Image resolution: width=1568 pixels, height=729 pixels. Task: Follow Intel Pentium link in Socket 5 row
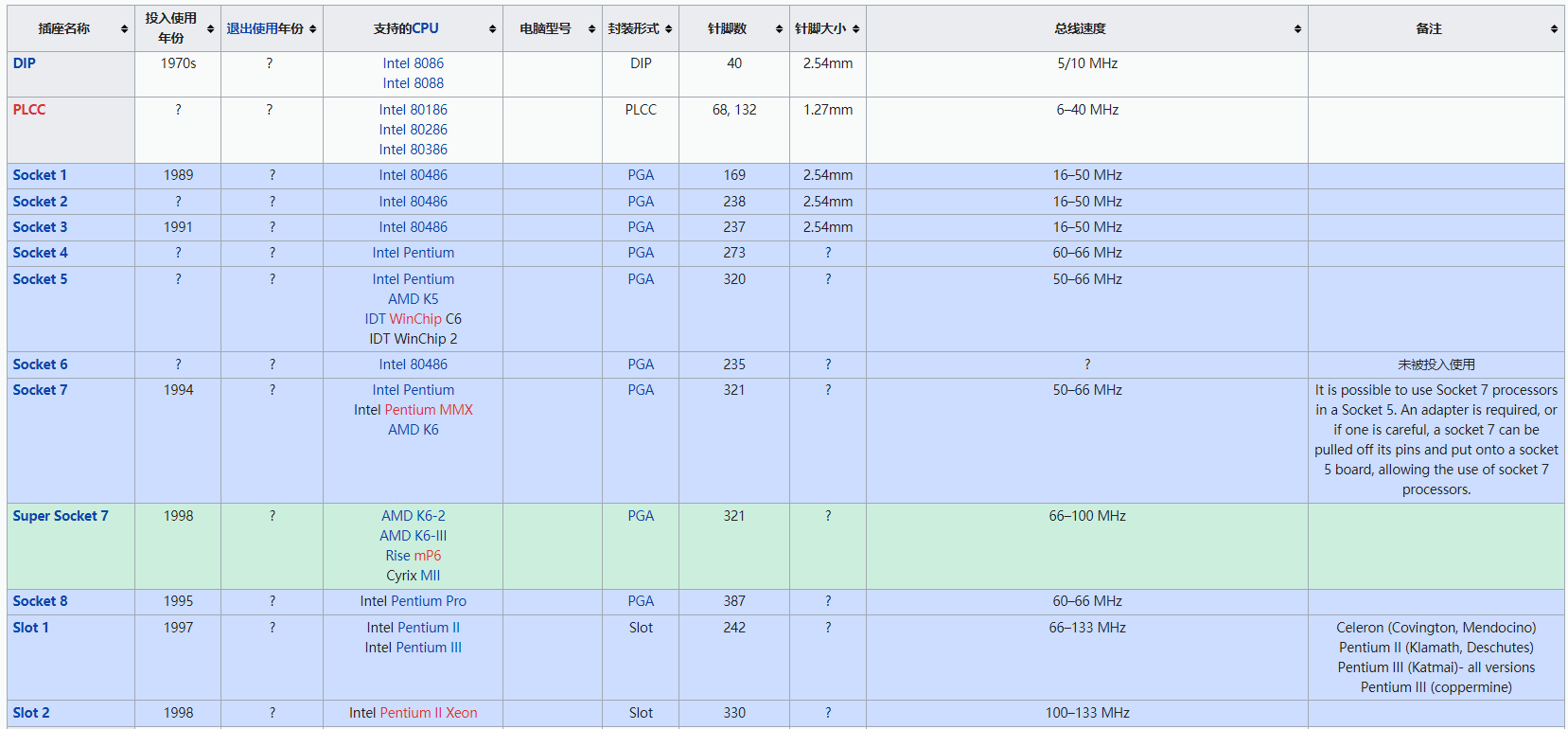(x=414, y=279)
